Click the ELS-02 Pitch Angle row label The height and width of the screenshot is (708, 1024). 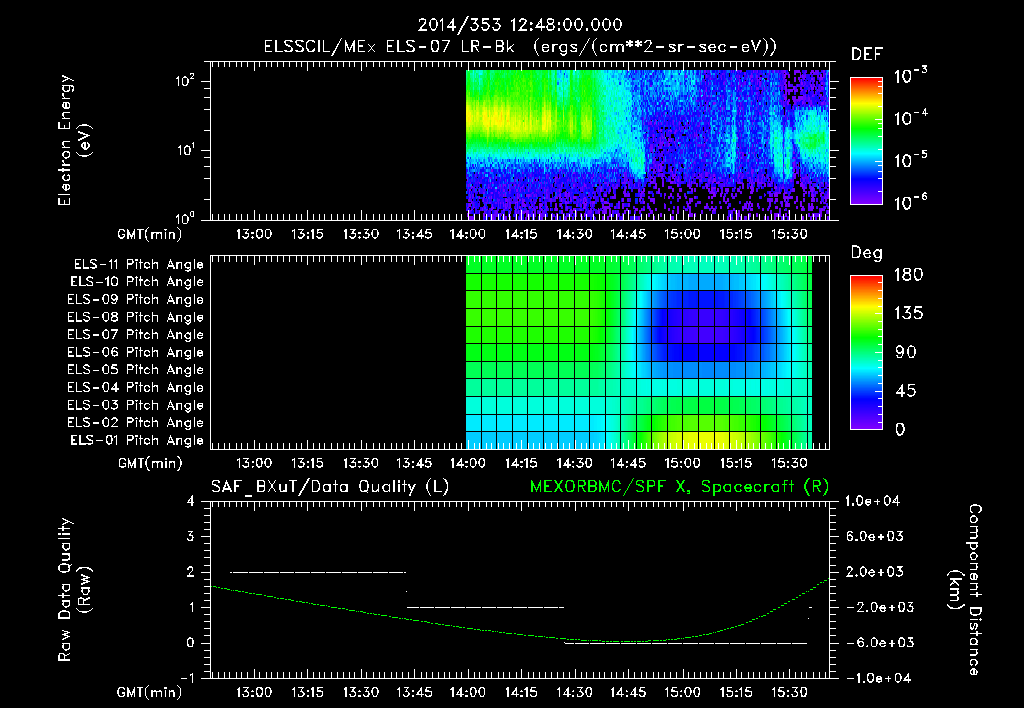coord(136,423)
